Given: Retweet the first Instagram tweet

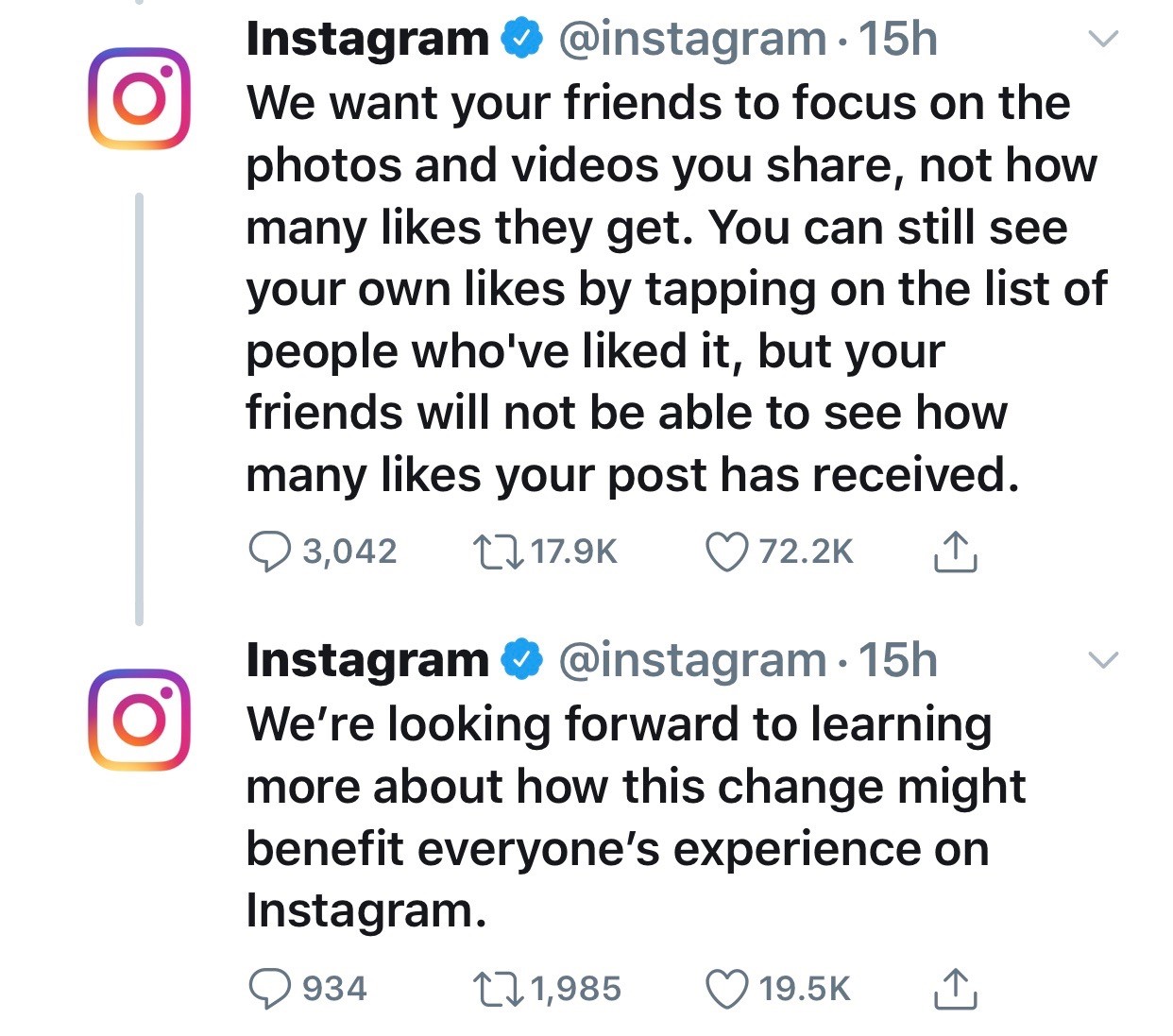Looking at the screenshot, I should point(497,552).
